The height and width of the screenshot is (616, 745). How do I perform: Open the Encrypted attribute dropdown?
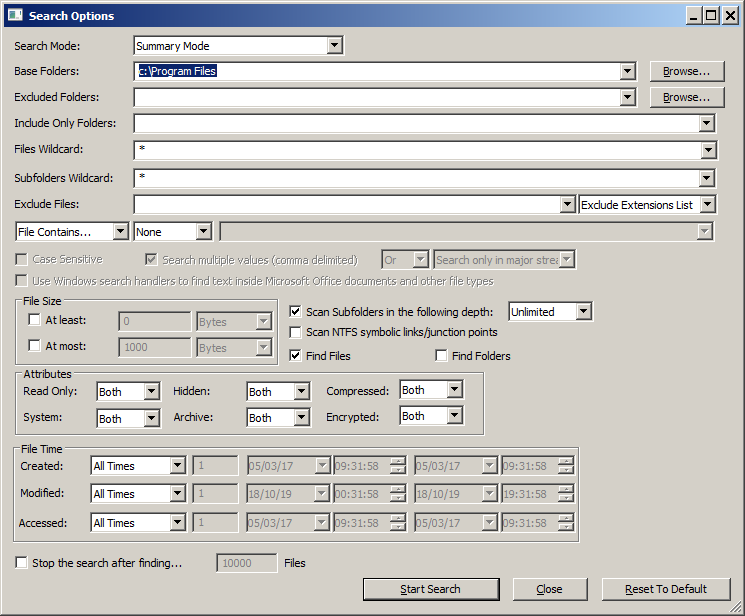point(454,416)
